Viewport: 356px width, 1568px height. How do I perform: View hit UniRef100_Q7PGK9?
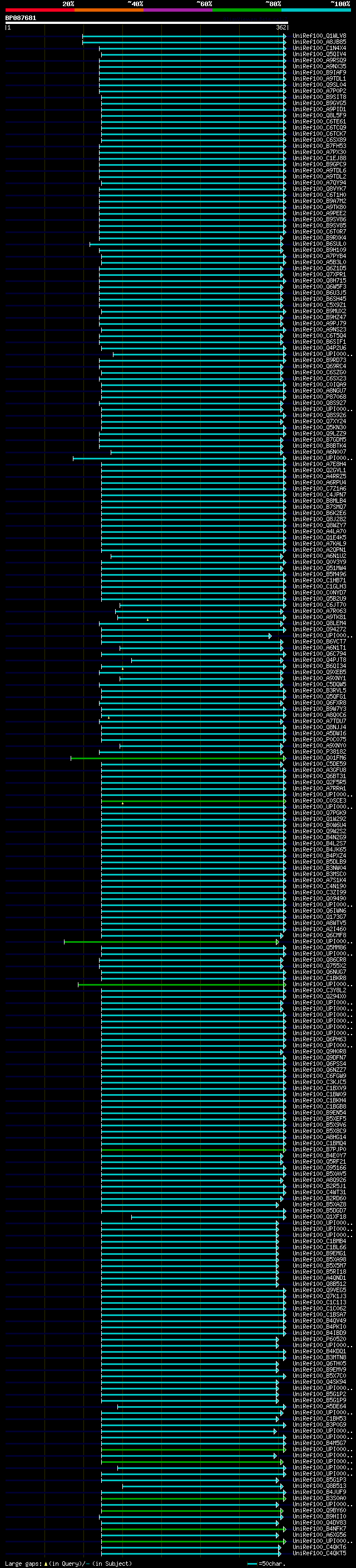point(319,813)
